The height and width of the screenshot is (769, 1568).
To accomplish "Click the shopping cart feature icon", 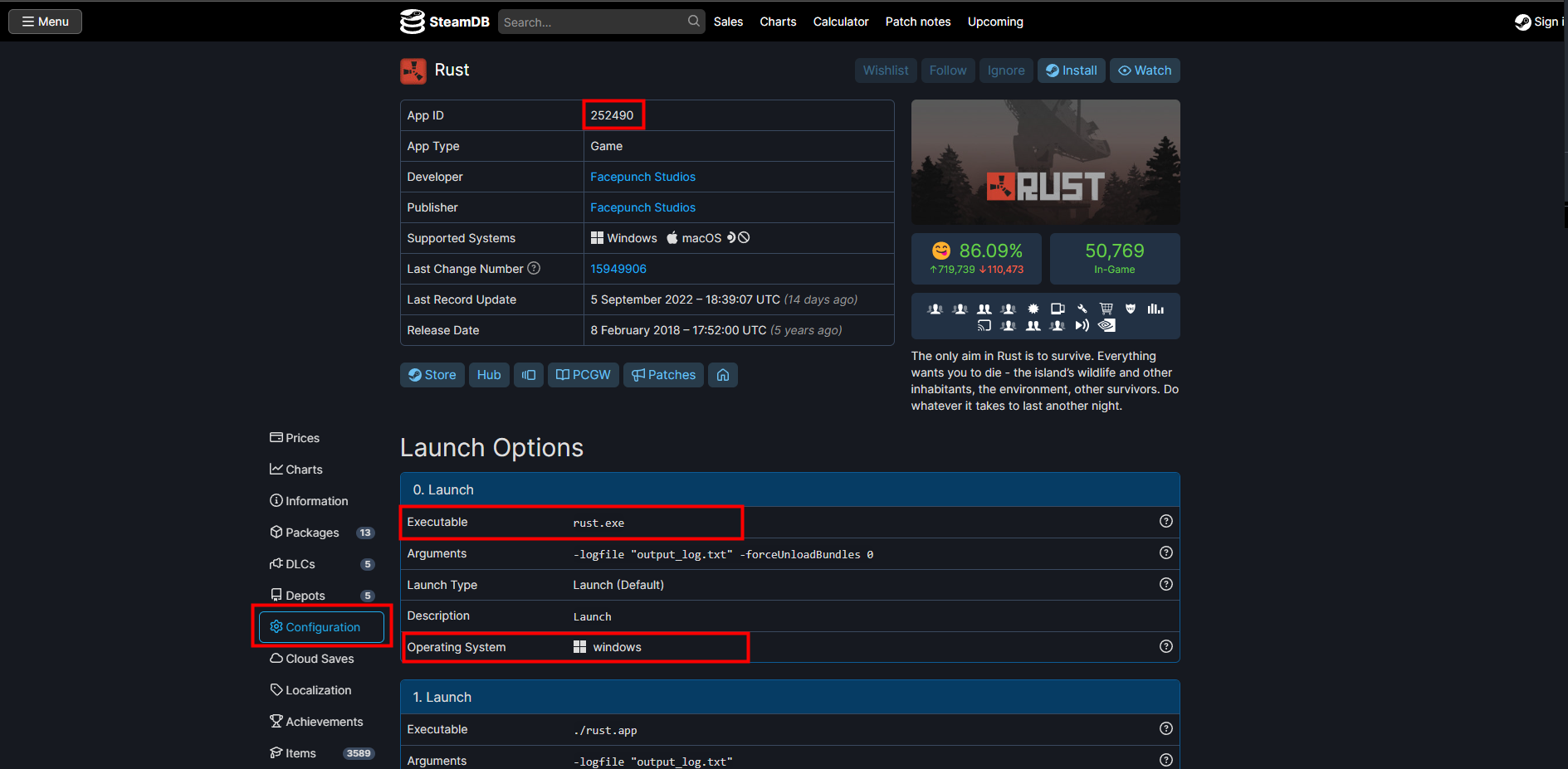I will (1106, 309).
